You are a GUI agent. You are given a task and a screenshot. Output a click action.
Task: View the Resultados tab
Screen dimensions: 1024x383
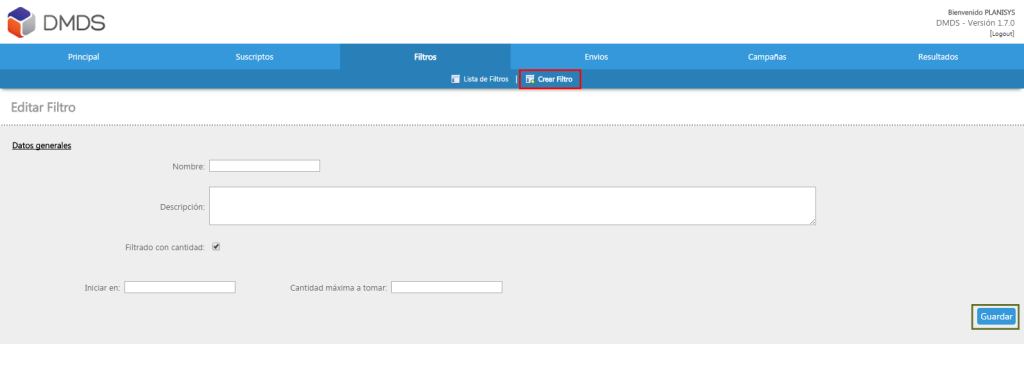(938, 57)
